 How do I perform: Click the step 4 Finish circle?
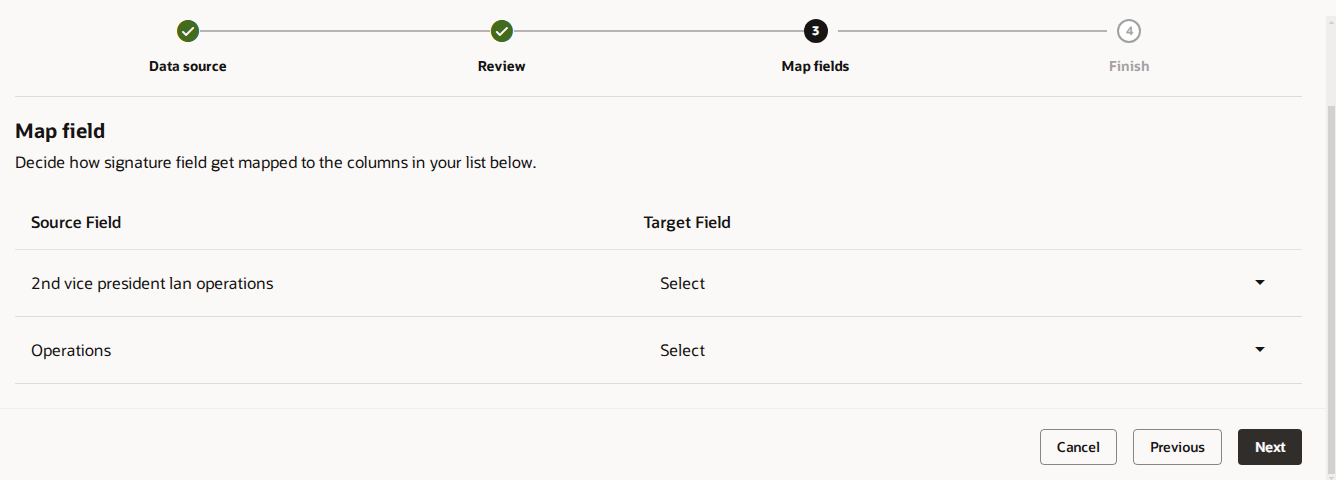tap(1129, 31)
